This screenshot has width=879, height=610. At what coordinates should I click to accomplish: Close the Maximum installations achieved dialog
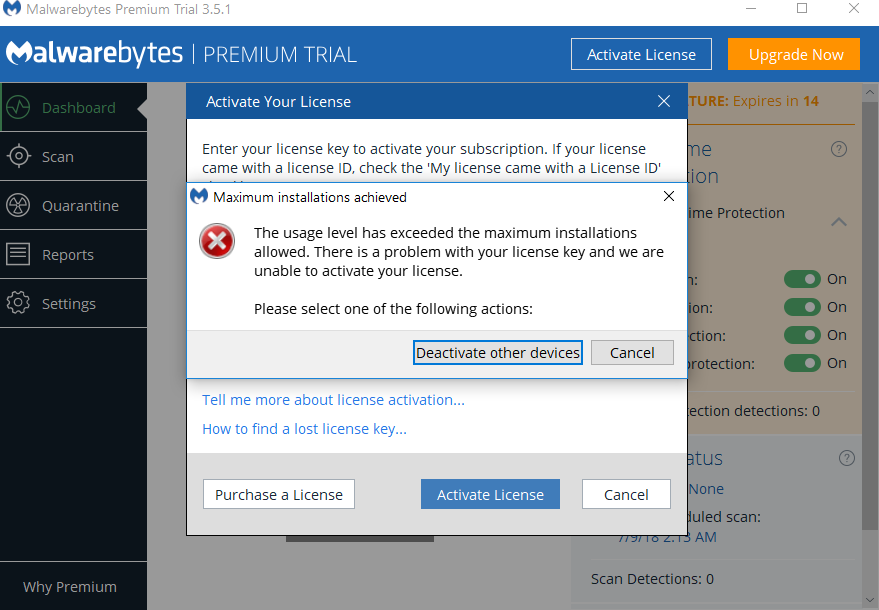pos(669,196)
